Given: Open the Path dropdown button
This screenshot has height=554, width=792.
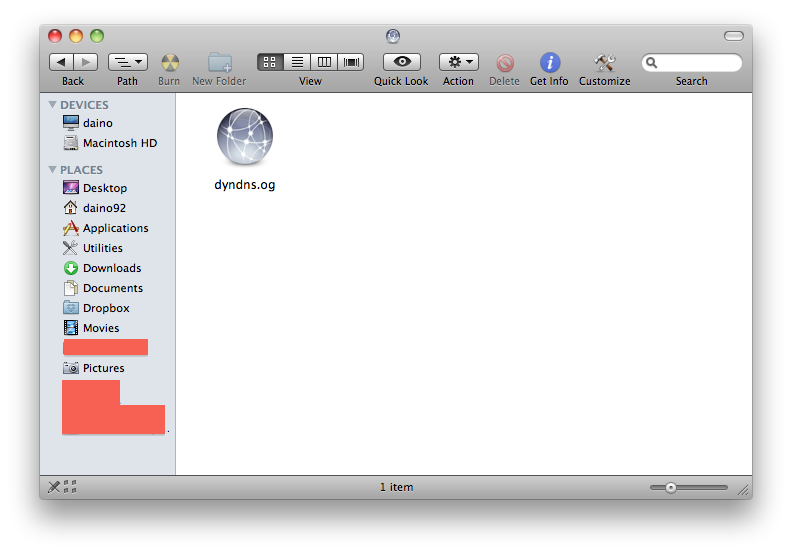Looking at the screenshot, I should [128, 62].
